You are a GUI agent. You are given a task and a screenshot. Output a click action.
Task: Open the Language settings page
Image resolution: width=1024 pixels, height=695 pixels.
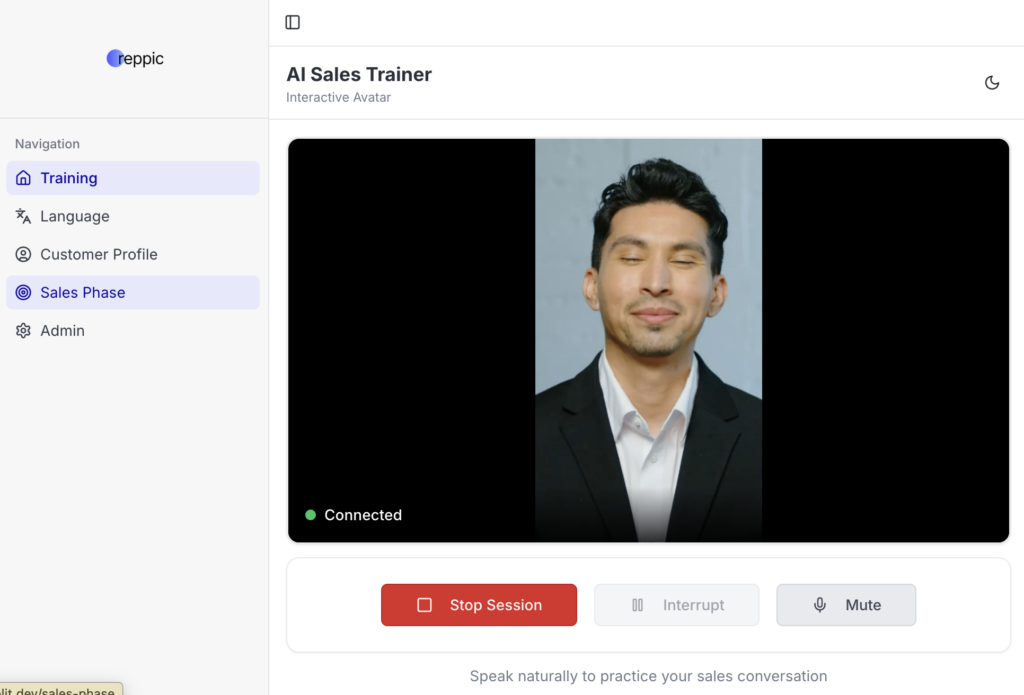coord(75,216)
